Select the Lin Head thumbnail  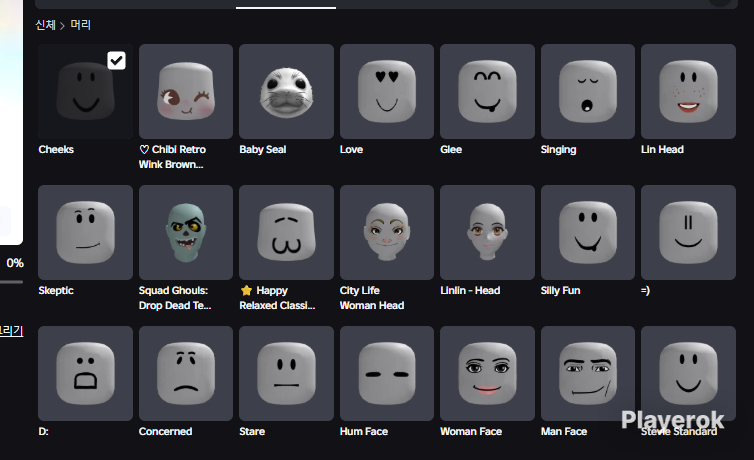click(x=688, y=91)
